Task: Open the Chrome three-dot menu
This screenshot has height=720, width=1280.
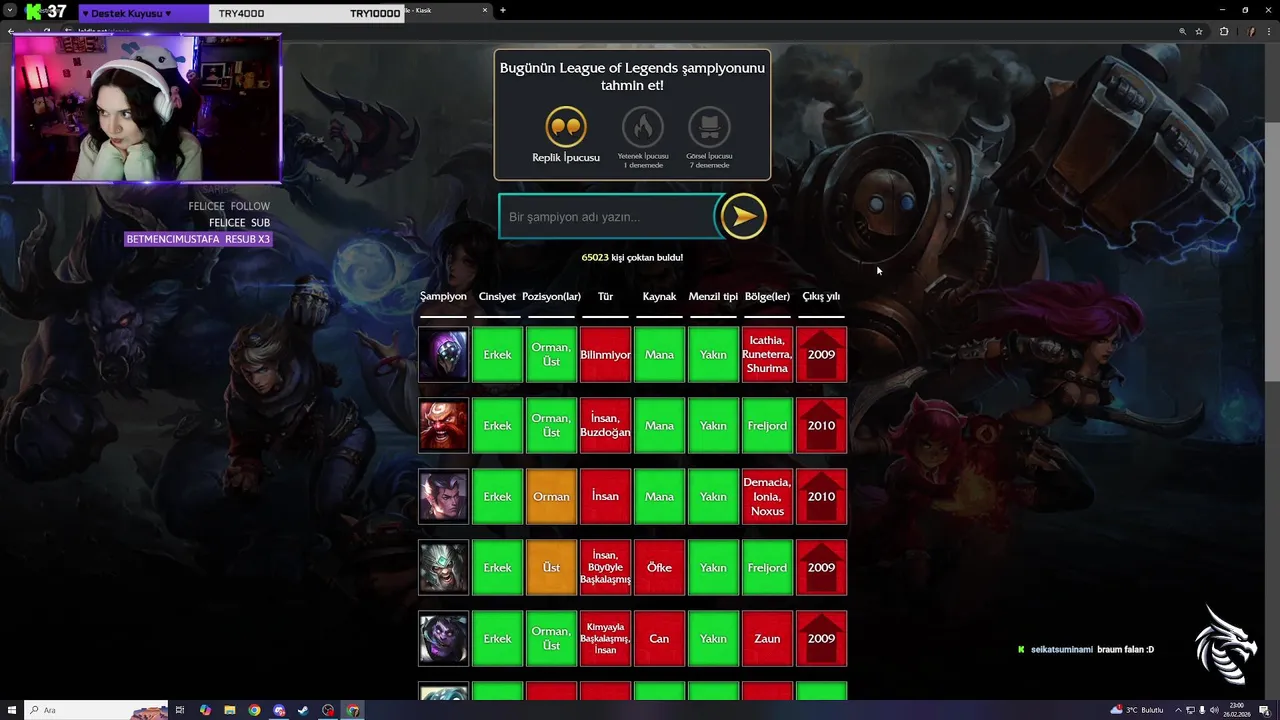Action: coord(1270,31)
